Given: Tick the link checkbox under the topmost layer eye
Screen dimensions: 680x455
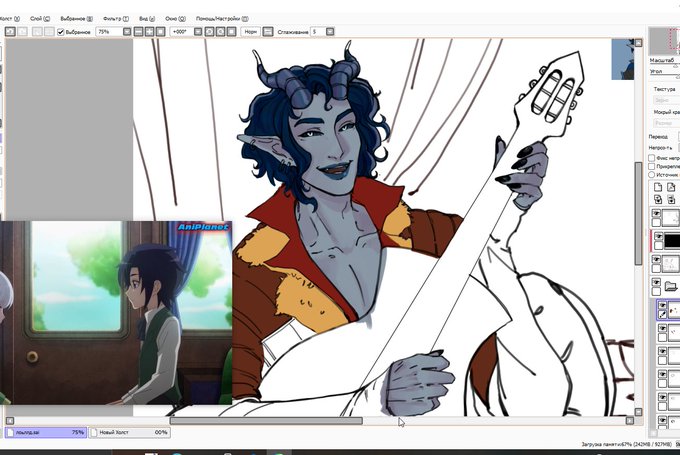Looking at the screenshot, I should (x=656, y=223).
